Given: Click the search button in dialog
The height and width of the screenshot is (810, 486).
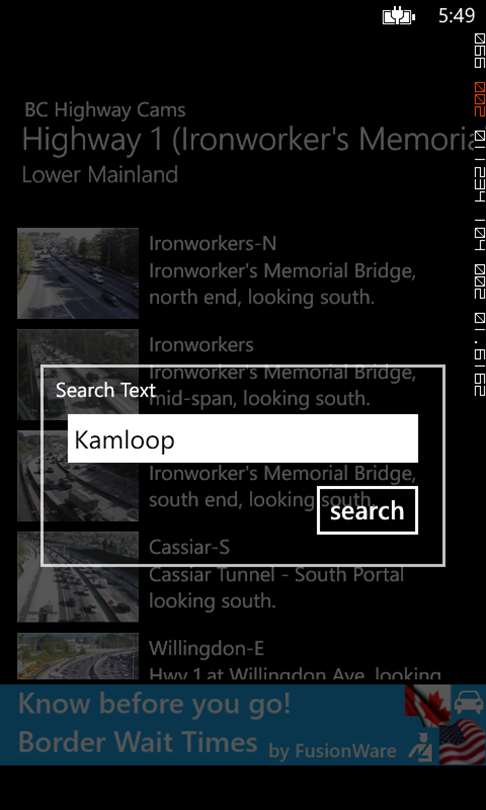Looking at the screenshot, I should pyautogui.click(x=367, y=510).
